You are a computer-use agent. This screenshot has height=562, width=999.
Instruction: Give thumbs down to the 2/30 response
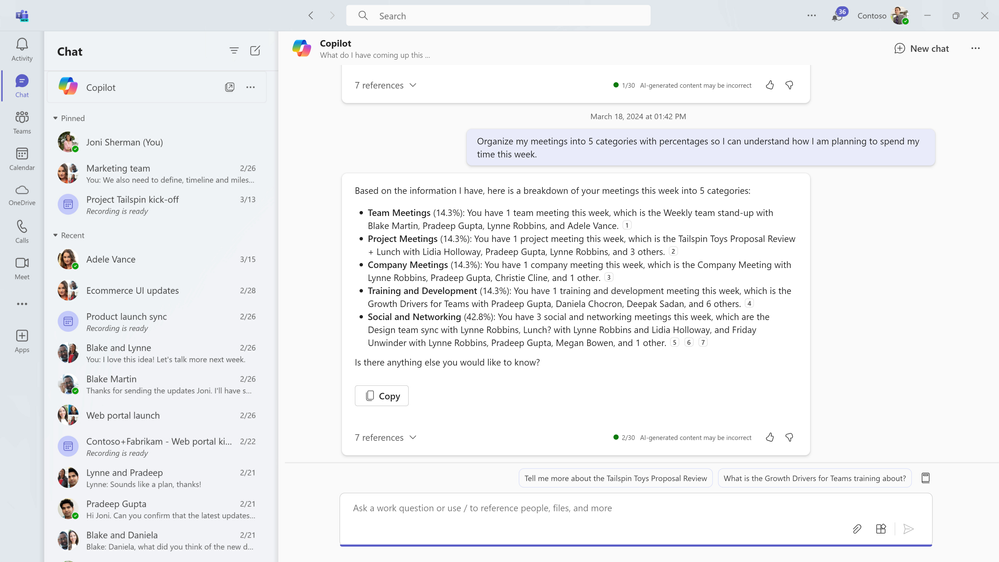(x=789, y=437)
